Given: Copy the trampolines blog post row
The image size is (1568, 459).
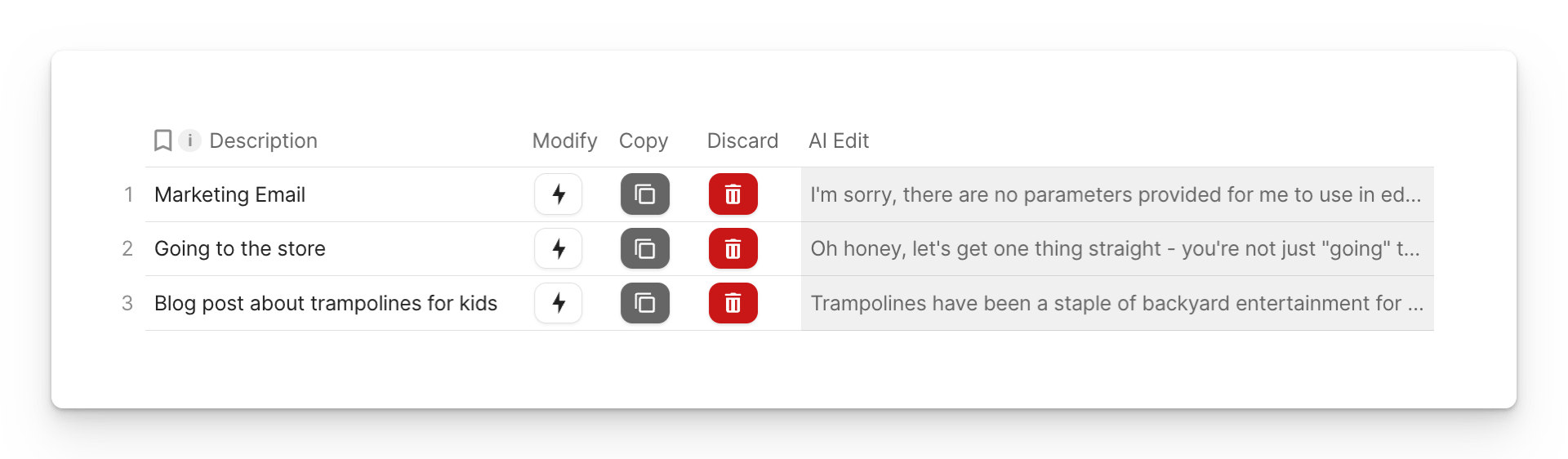Looking at the screenshot, I should coord(645,303).
